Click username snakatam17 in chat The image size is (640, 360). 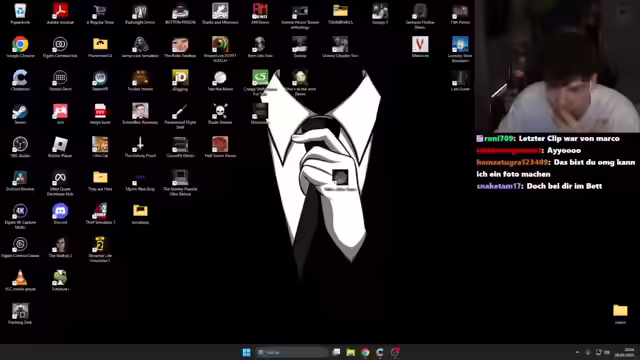point(499,186)
